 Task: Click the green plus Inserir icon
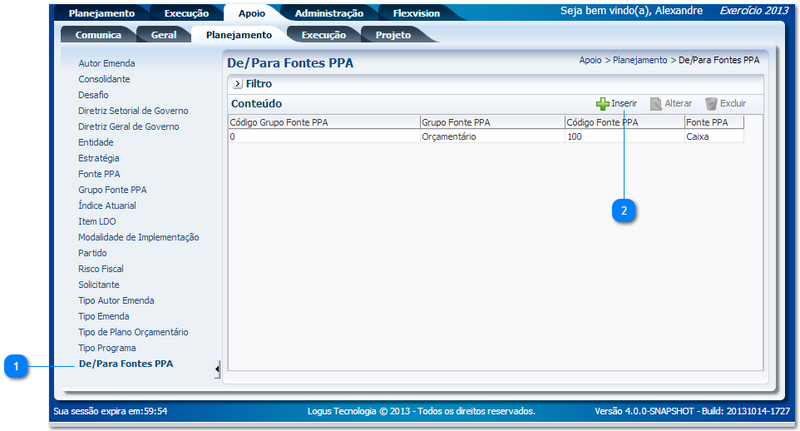pos(603,104)
